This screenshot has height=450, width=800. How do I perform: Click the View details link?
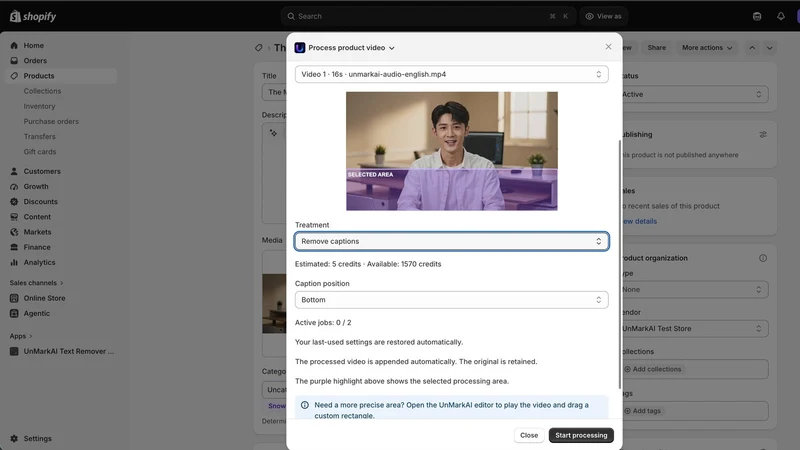639,221
